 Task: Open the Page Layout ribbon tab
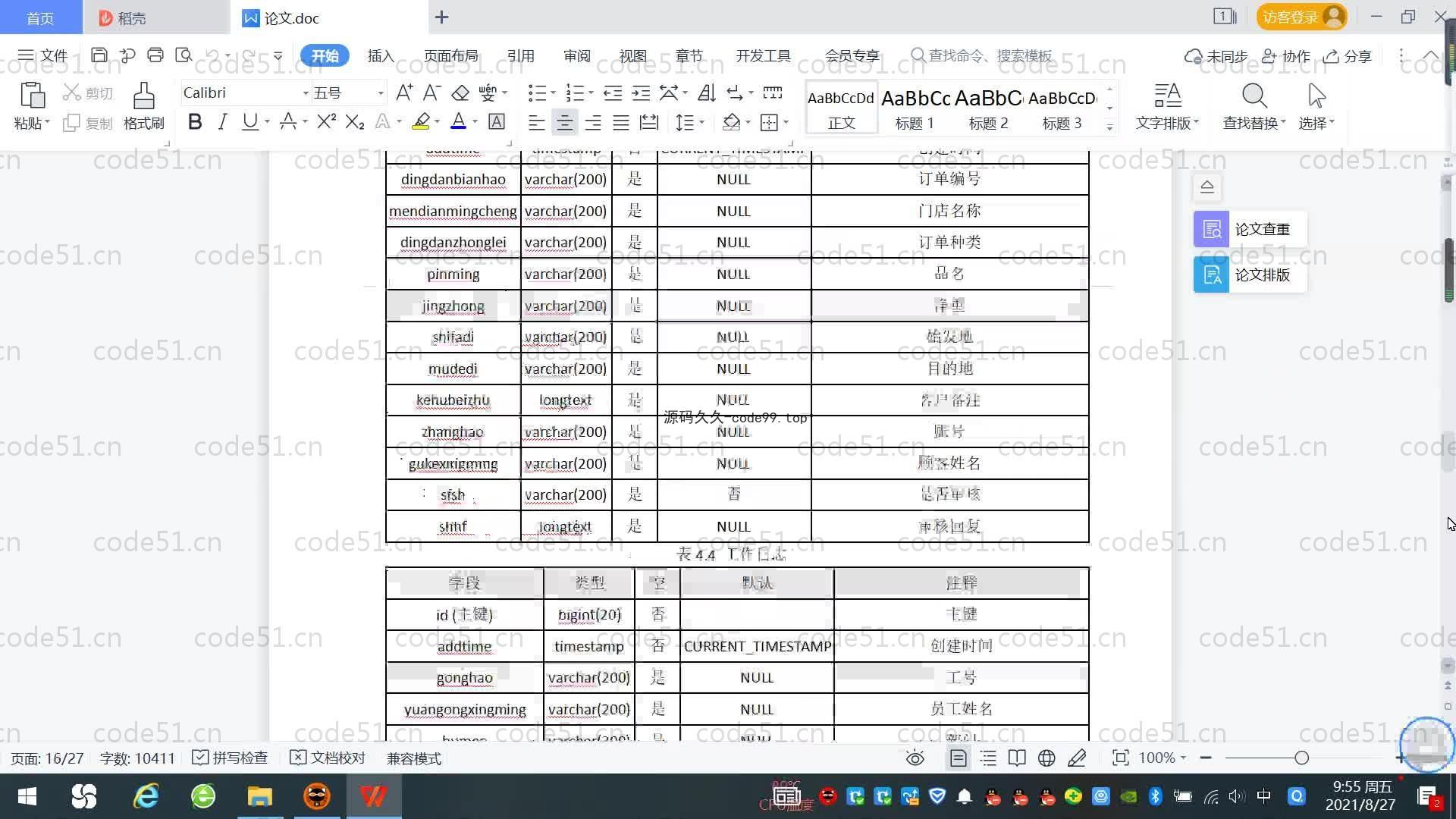(450, 56)
